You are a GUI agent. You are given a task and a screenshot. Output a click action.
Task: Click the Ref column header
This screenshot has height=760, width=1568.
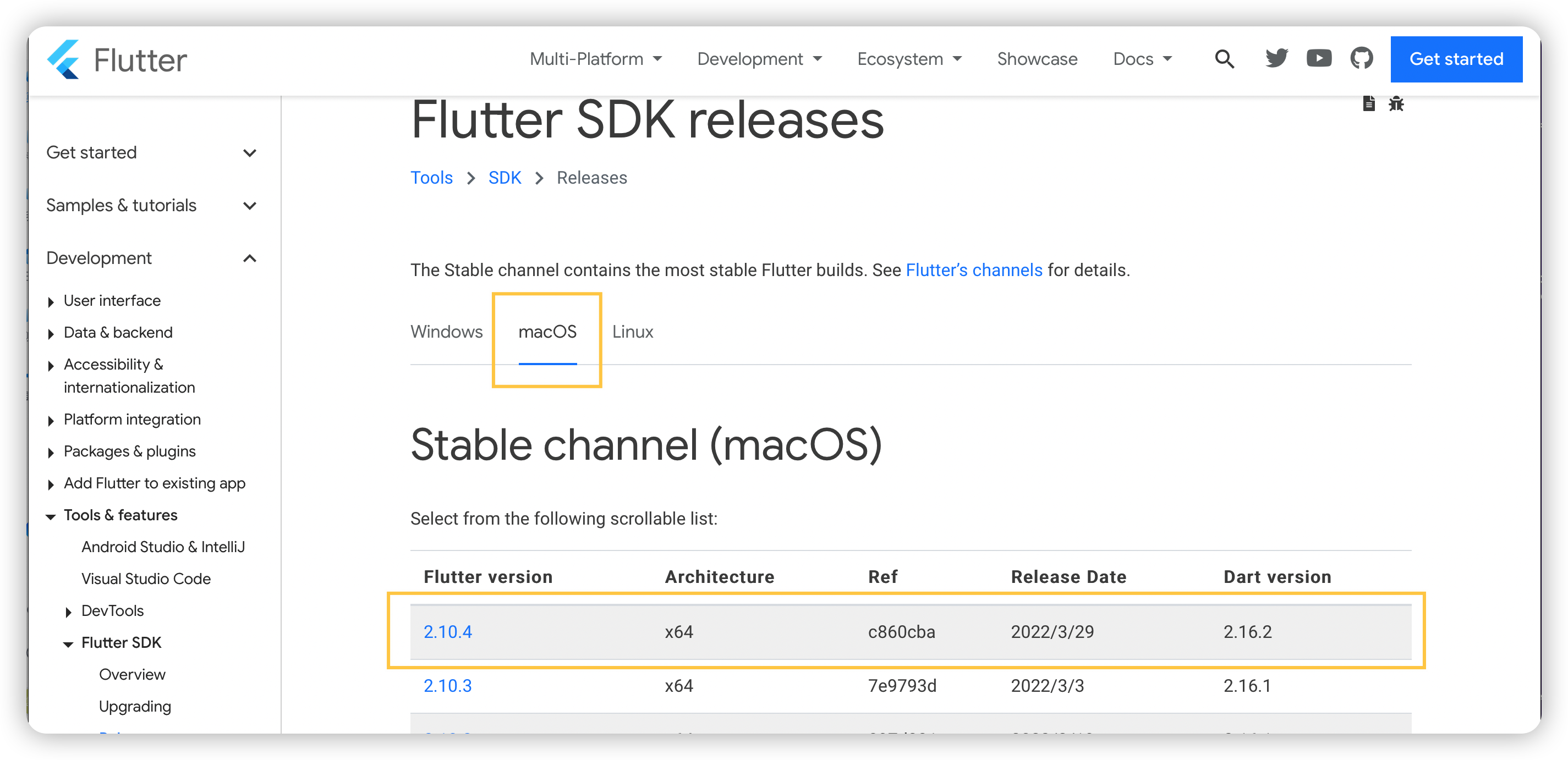click(882, 576)
